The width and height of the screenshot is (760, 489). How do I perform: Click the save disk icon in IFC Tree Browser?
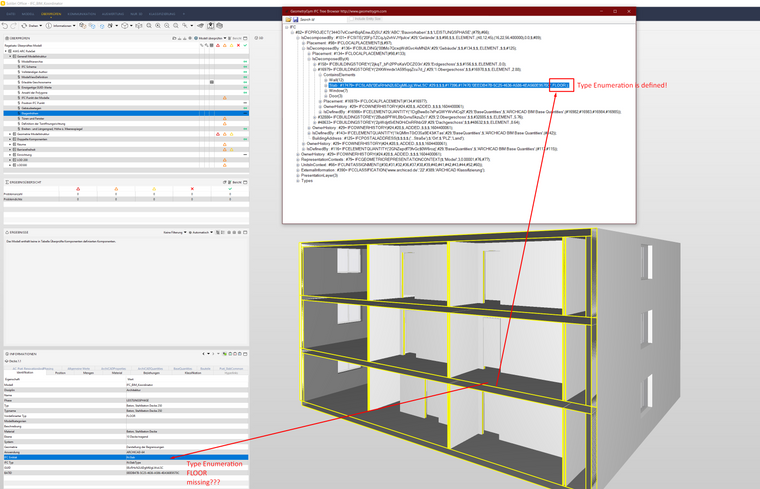click(x=295, y=19)
